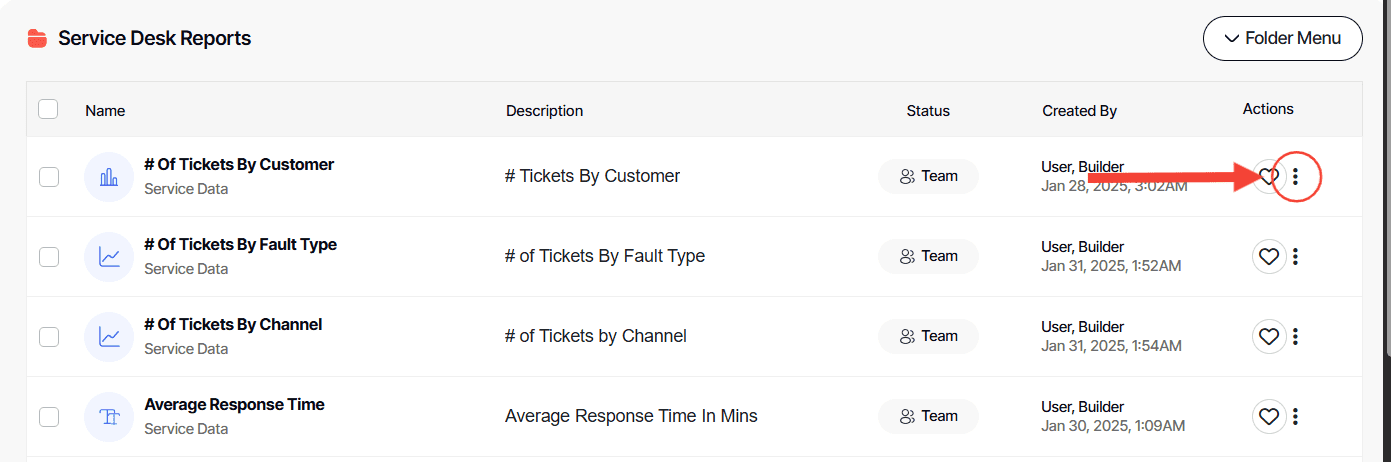Click Team status badge on Tickets By Customer

[x=928, y=176]
